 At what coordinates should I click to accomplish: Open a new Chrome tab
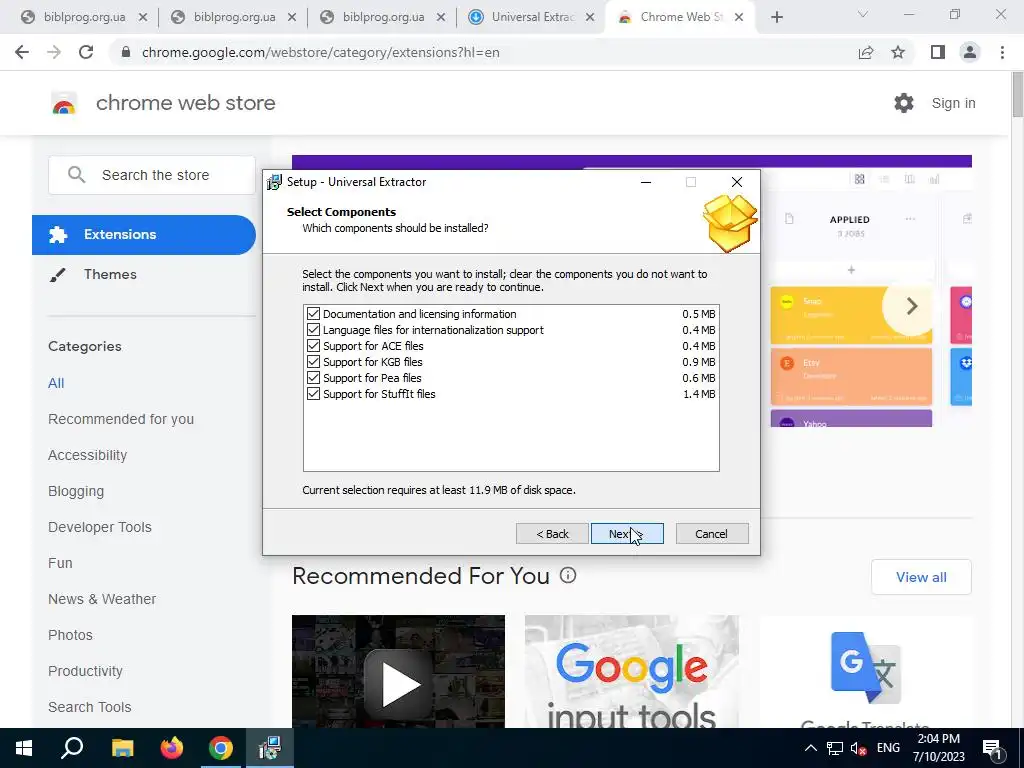tap(776, 17)
